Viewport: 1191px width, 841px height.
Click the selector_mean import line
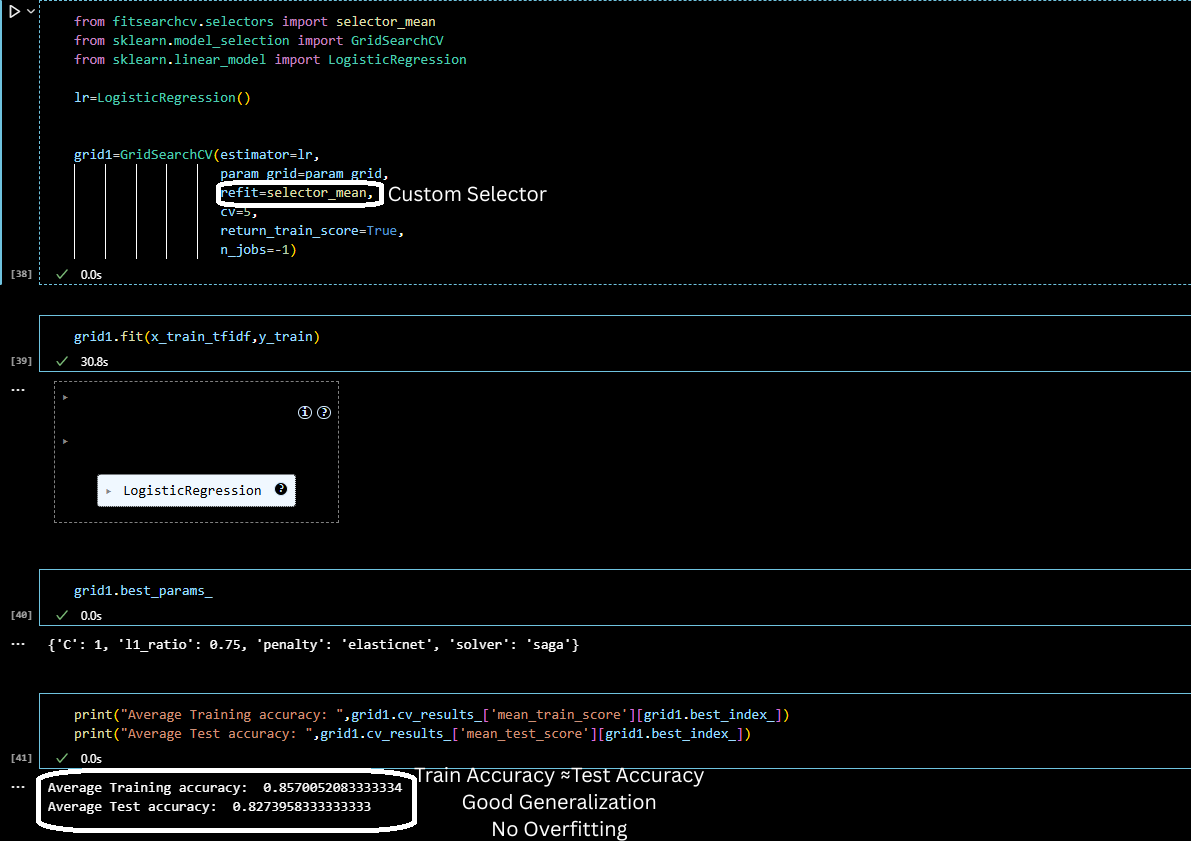pos(254,21)
